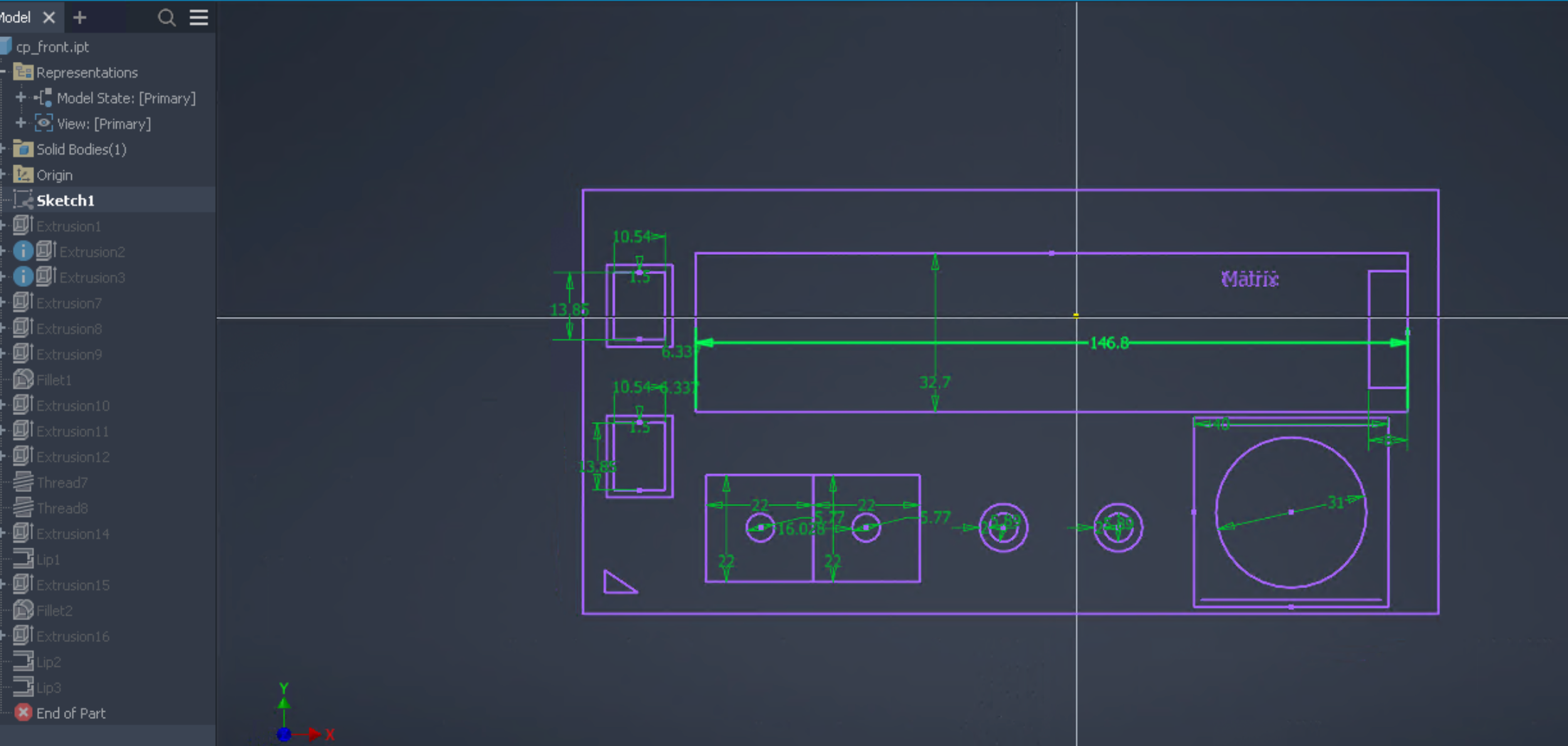Image resolution: width=1568 pixels, height=746 pixels.
Task: Collapse the Representations folder
Action: tap(4, 72)
